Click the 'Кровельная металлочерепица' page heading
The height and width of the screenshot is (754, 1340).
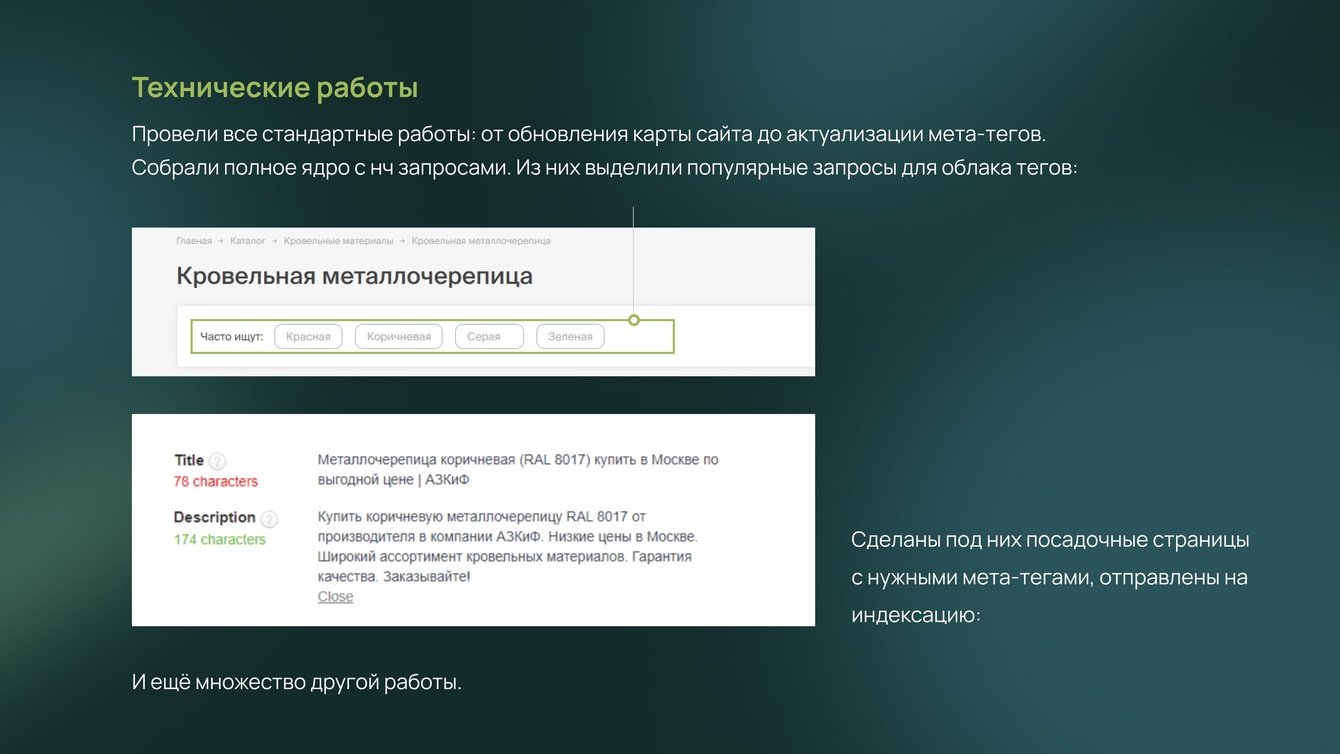click(354, 276)
